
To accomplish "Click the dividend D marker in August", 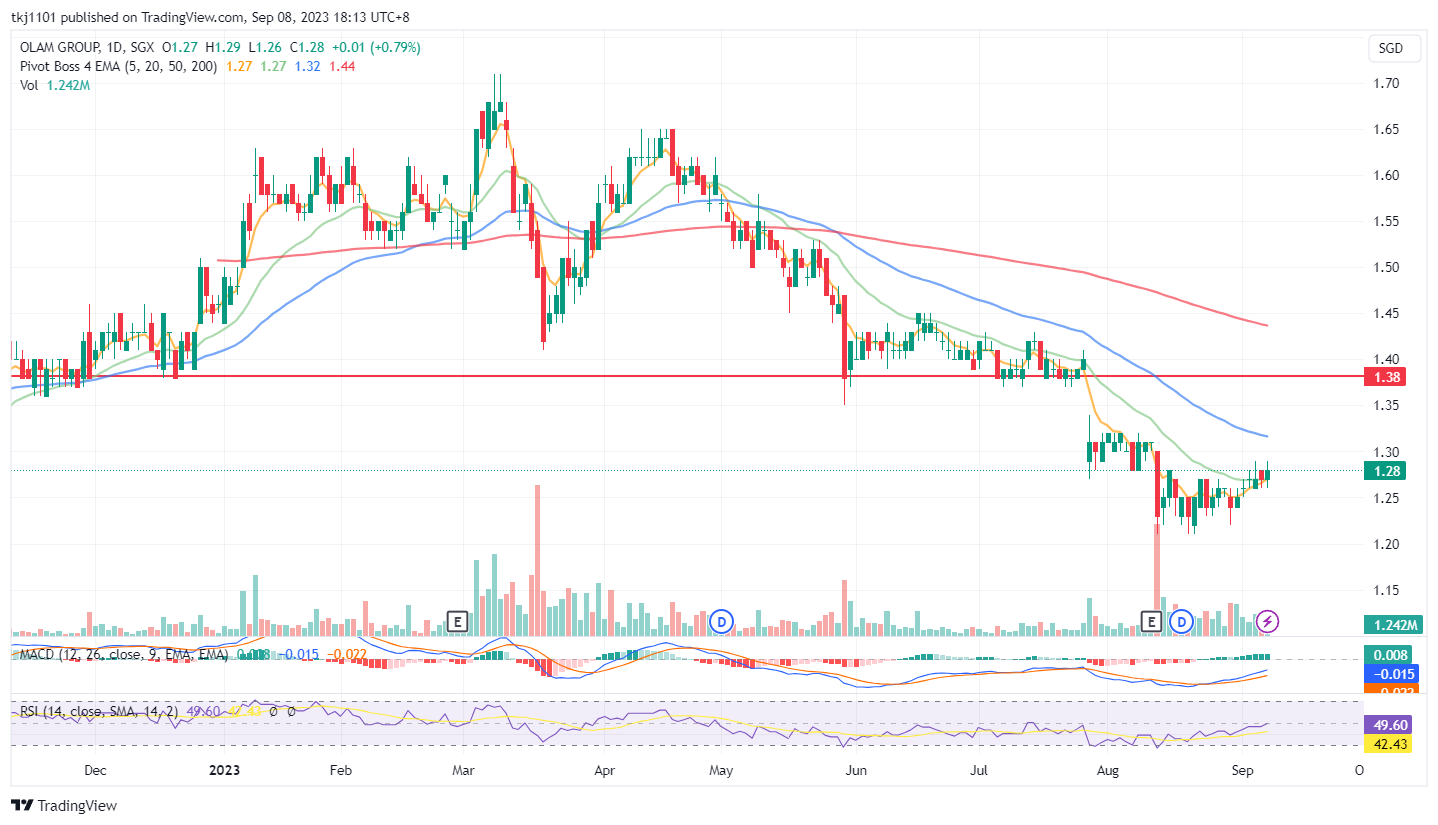I will (1181, 621).
